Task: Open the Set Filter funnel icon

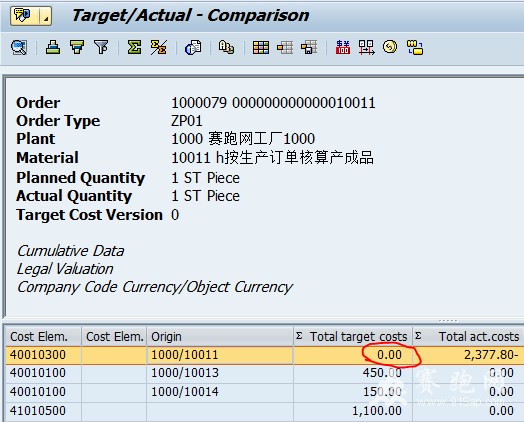Action: [x=101, y=47]
